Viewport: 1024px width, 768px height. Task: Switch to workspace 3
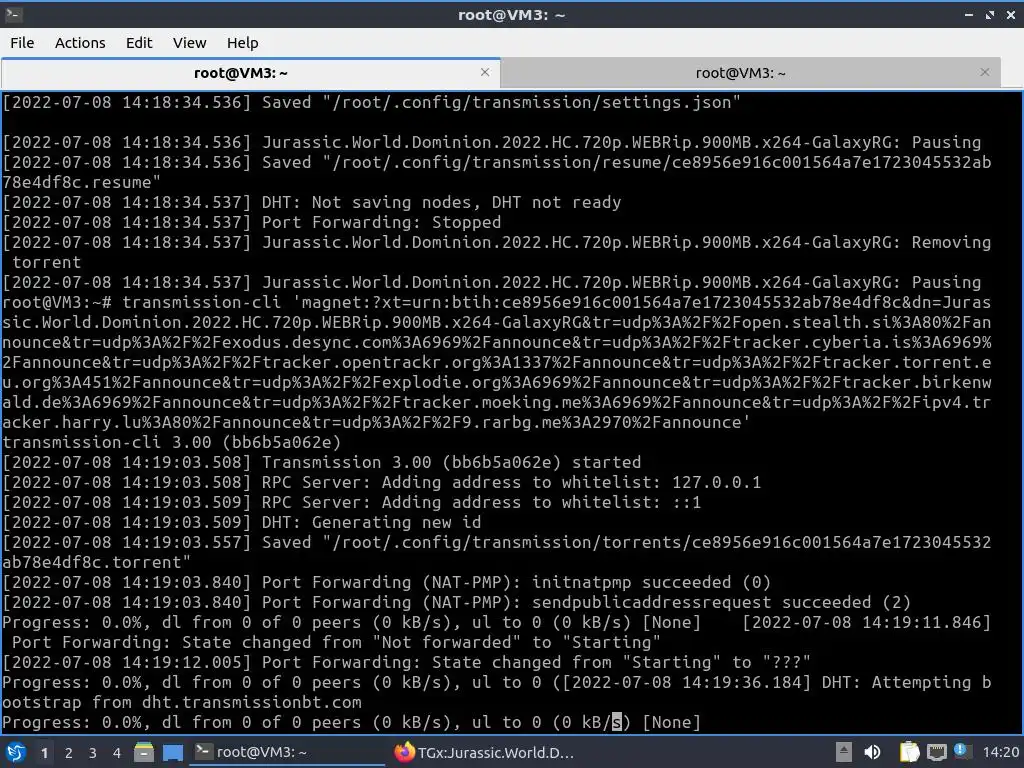(x=93, y=753)
